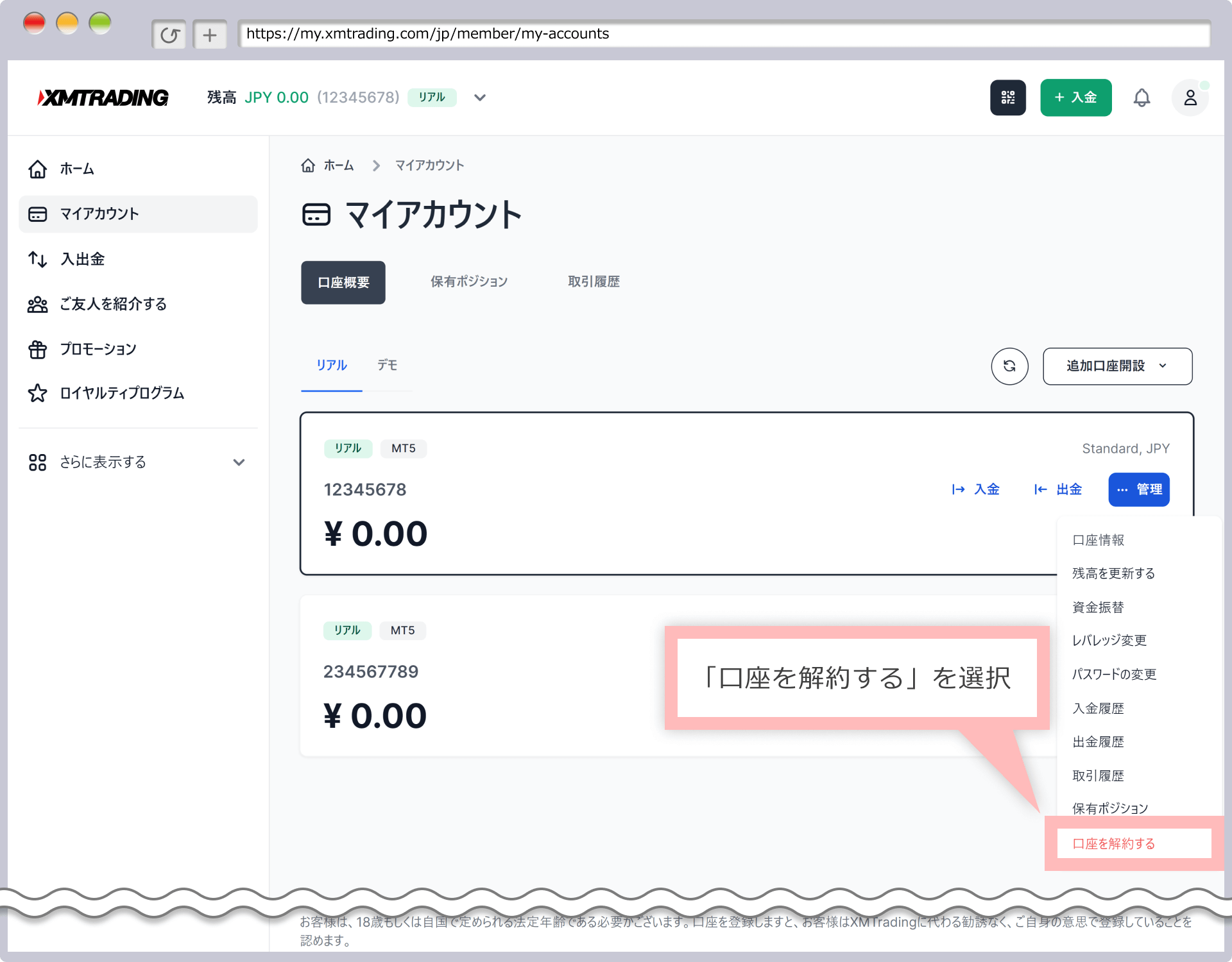Click the QR code icon button
Image resolution: width=1232 pixels, height=962 pixels.
1007,97
